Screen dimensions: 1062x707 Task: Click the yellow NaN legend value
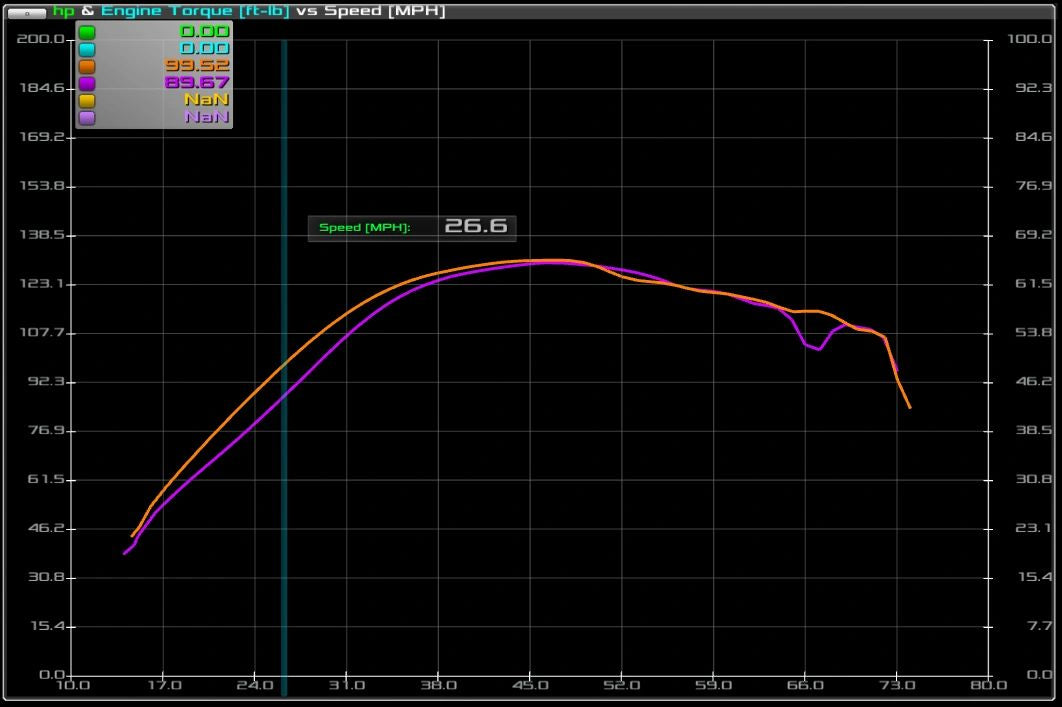pyautogui.click(x=206, y=100)
